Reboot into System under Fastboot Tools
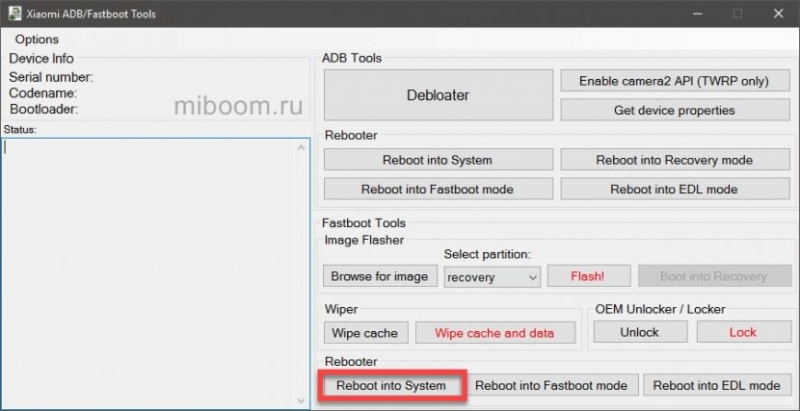The image size is (800, 411). tap(391, 385)
